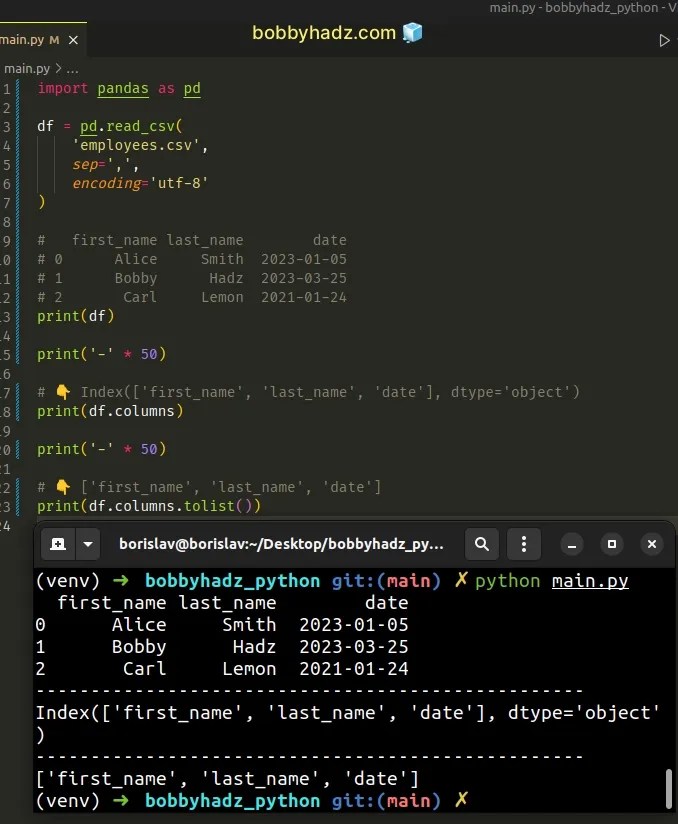The height and width of the screenshot is (824, 678).
Task: Click the 'Bobby' comment row in editor
Action: coord(192,278)
